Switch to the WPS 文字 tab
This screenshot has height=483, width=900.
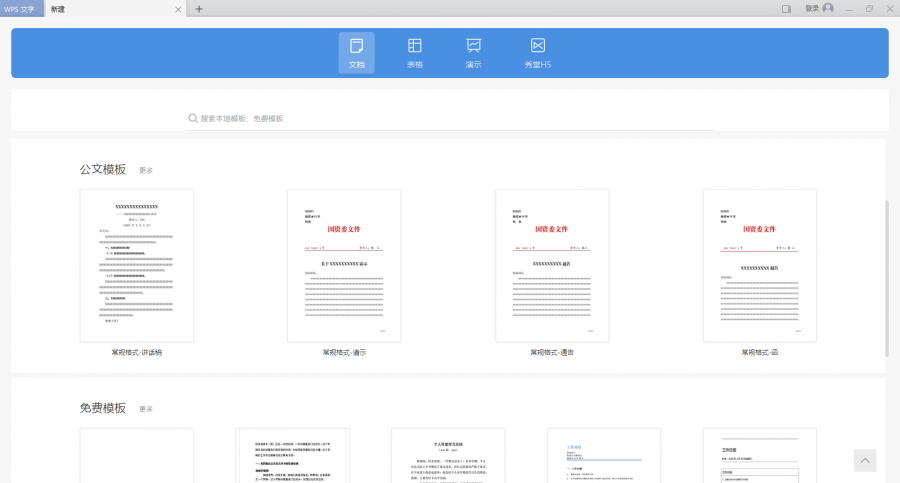coord(22,9)
